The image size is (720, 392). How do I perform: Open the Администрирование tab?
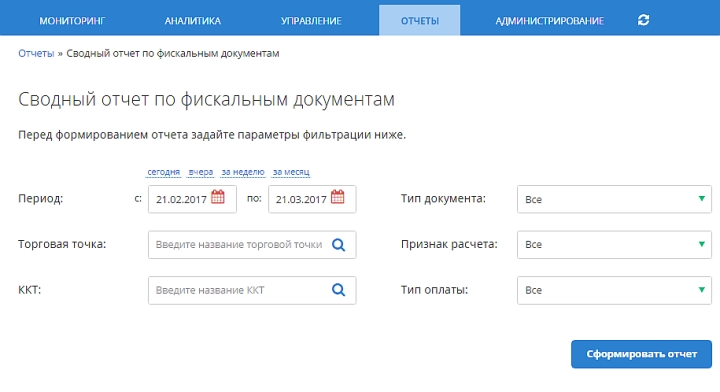[x=549, y=21]
